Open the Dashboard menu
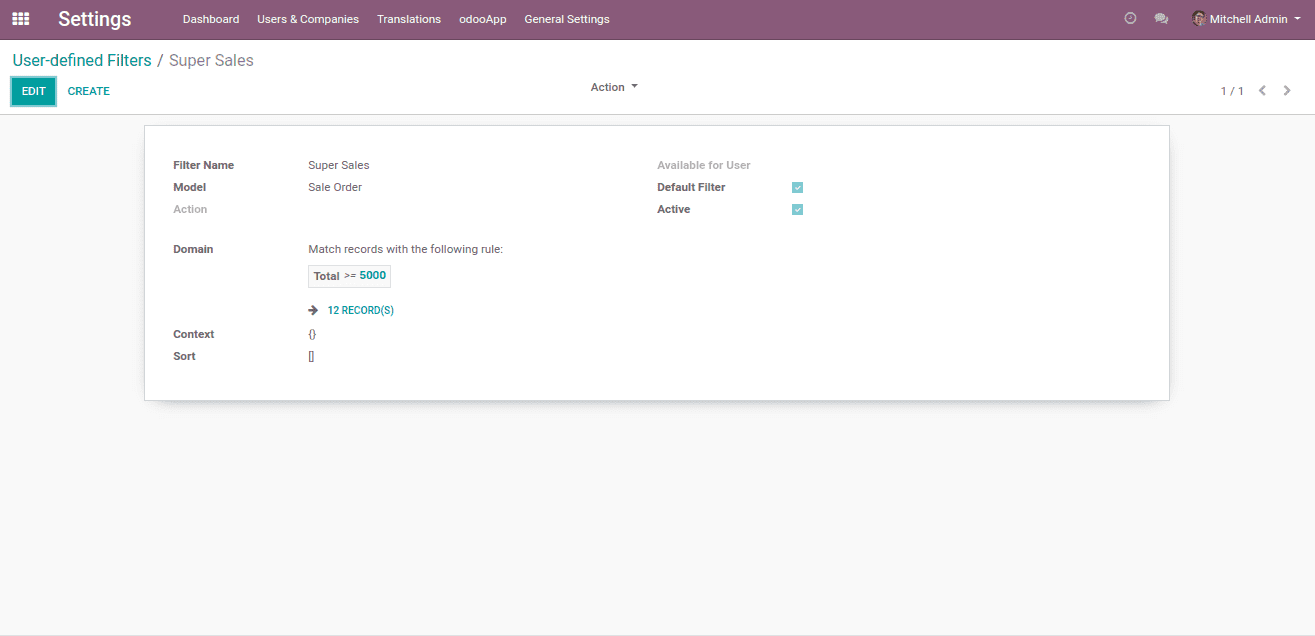Image resolution: width=1315 pixels, height=636 pixels. coord(211,19)
